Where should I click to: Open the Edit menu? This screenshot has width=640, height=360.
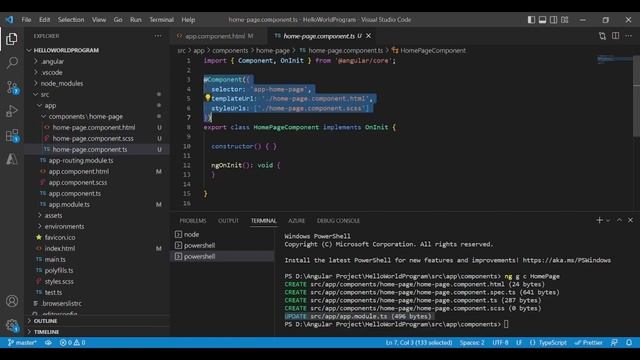coord(44,20)
